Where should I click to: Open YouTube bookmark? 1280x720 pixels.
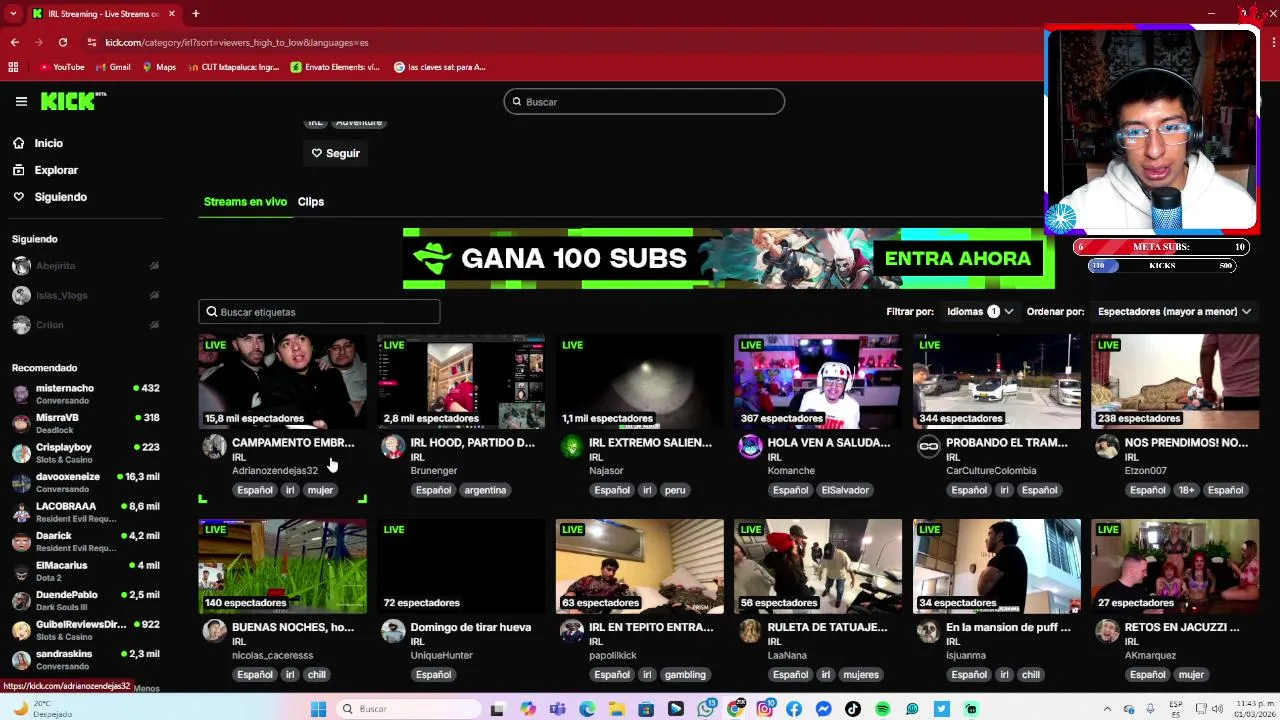pyautogui.click(x=62, y=67)
